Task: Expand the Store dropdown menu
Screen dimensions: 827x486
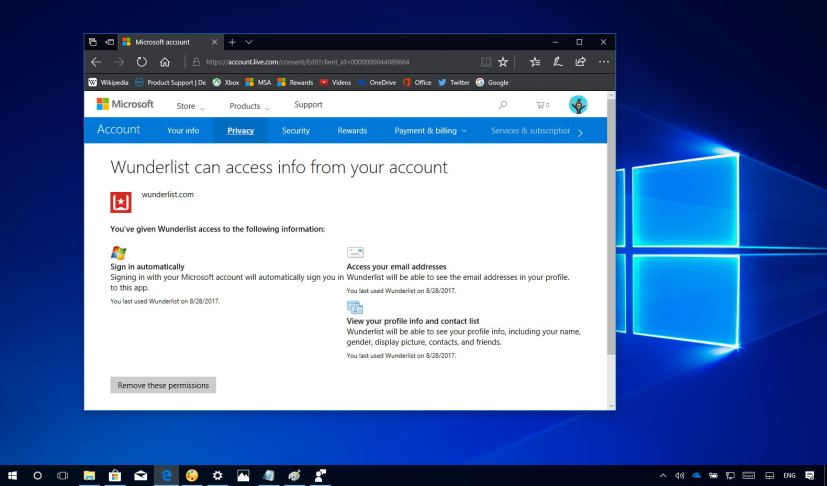Action: (190, 106)
